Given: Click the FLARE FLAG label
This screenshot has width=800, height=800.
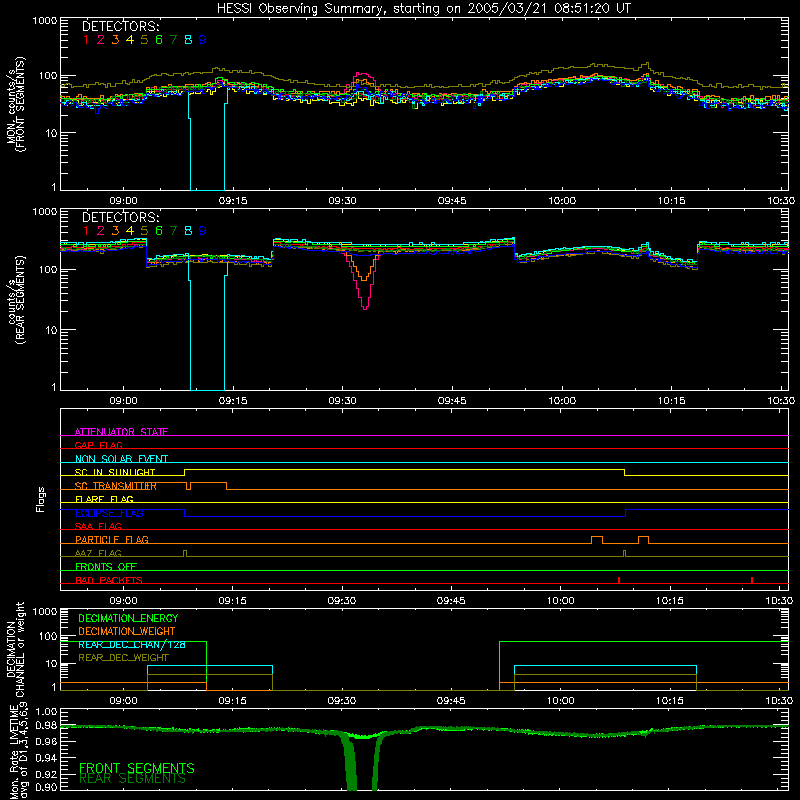Looking at the screenshot, I should point(104,499).
